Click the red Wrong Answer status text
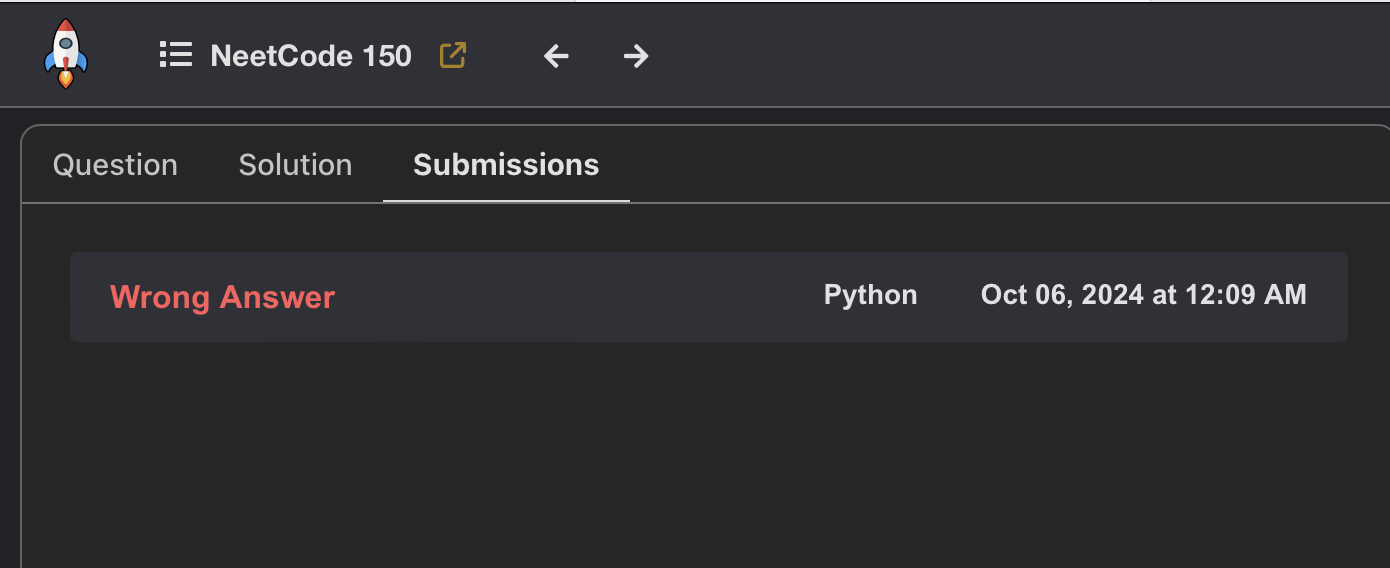This screenshot has height=568, width=1390. [x=222, y=297]
